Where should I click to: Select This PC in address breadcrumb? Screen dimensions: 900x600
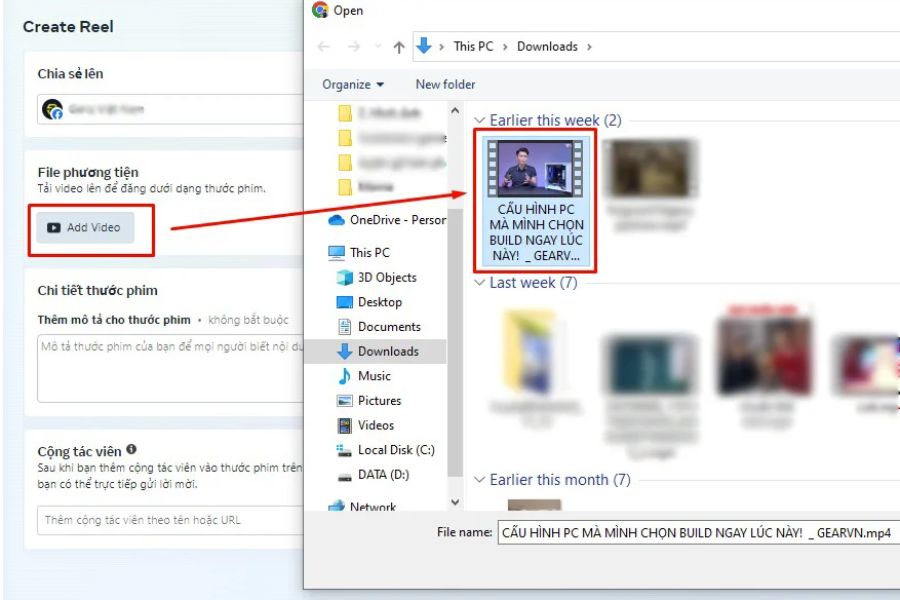(x=473, y=47)
